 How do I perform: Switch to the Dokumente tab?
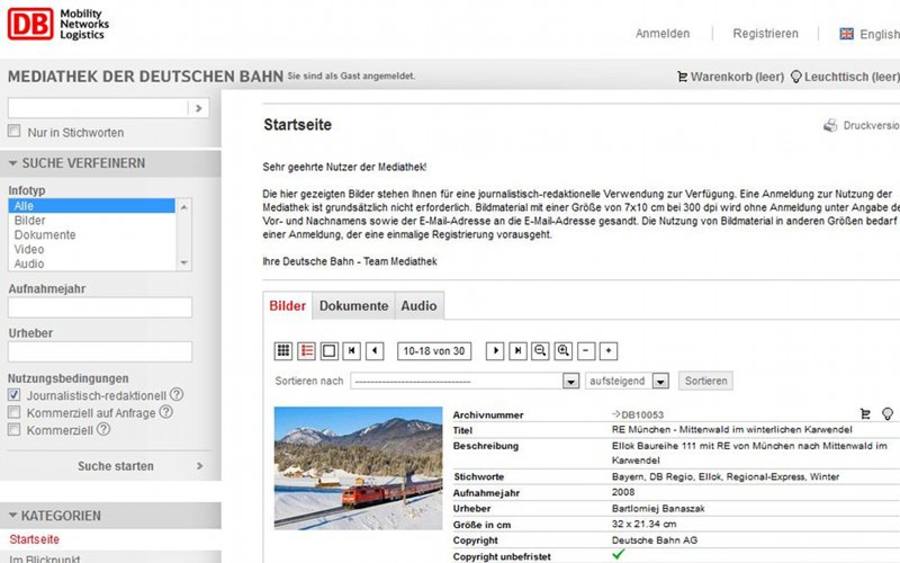click(x=354, y=306)
